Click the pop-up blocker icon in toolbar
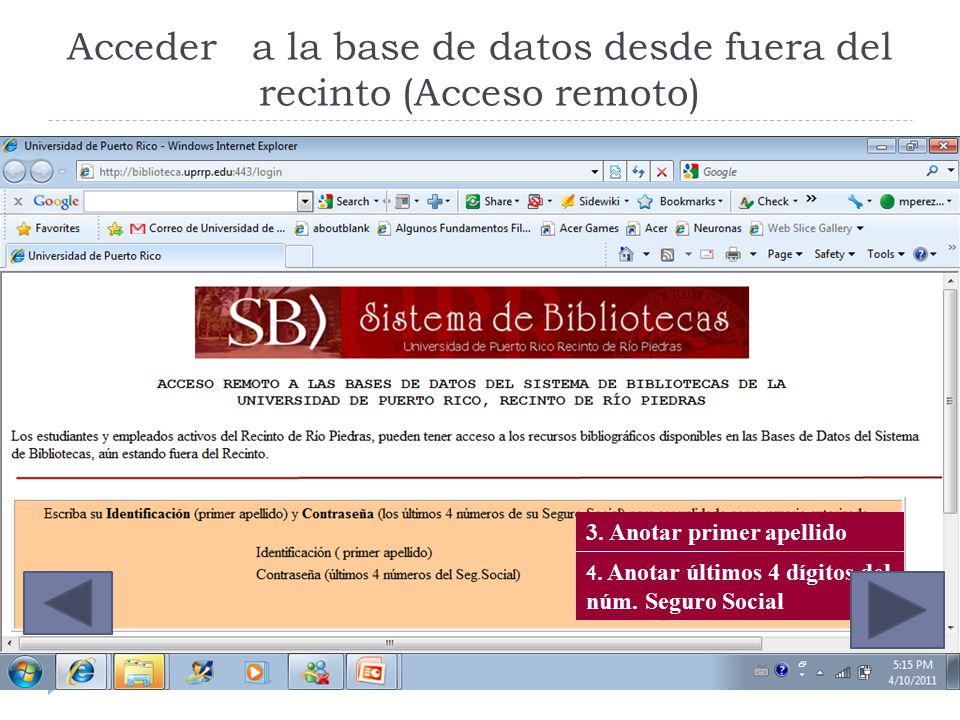 (x=535, y=201)
